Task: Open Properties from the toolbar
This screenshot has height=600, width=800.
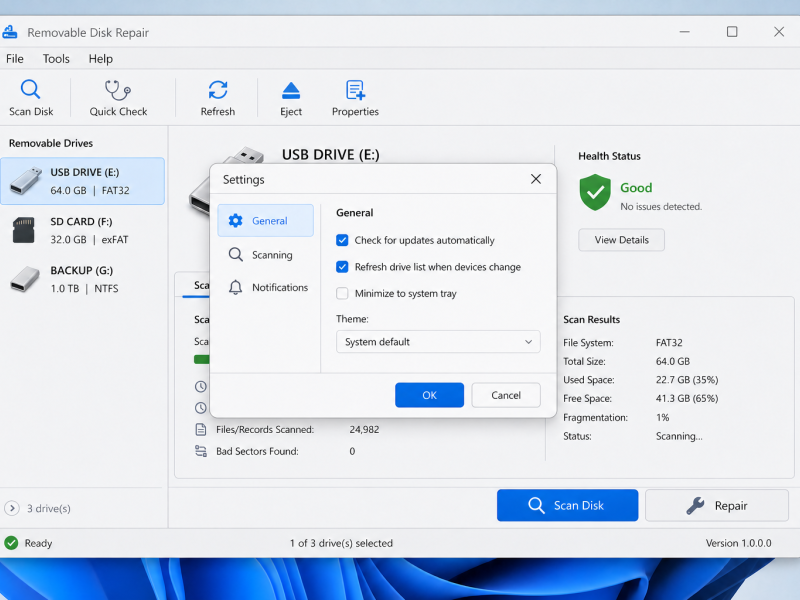Action: point(355,97)
